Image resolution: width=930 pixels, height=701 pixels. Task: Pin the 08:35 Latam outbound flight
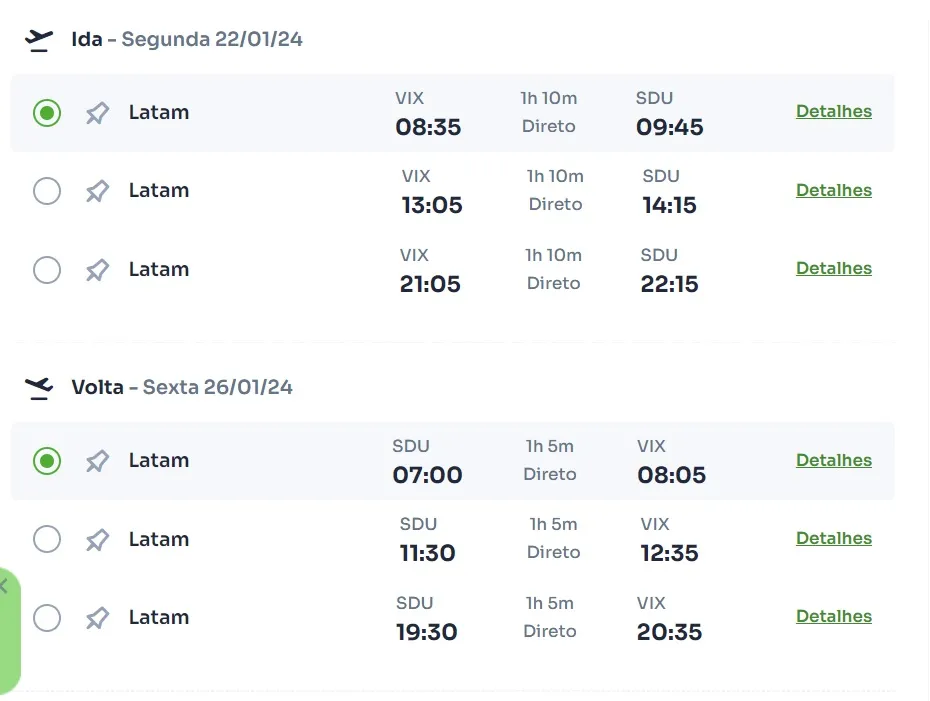point(97,113)
